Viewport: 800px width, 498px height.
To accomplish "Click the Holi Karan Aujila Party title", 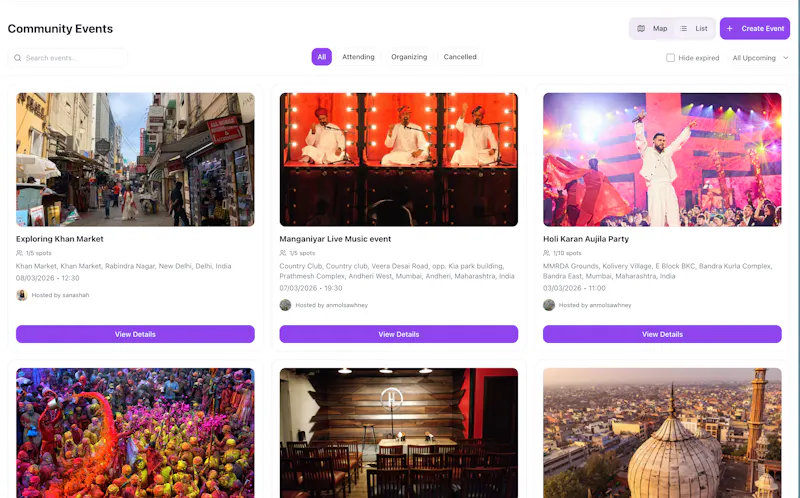I will 586,239.
